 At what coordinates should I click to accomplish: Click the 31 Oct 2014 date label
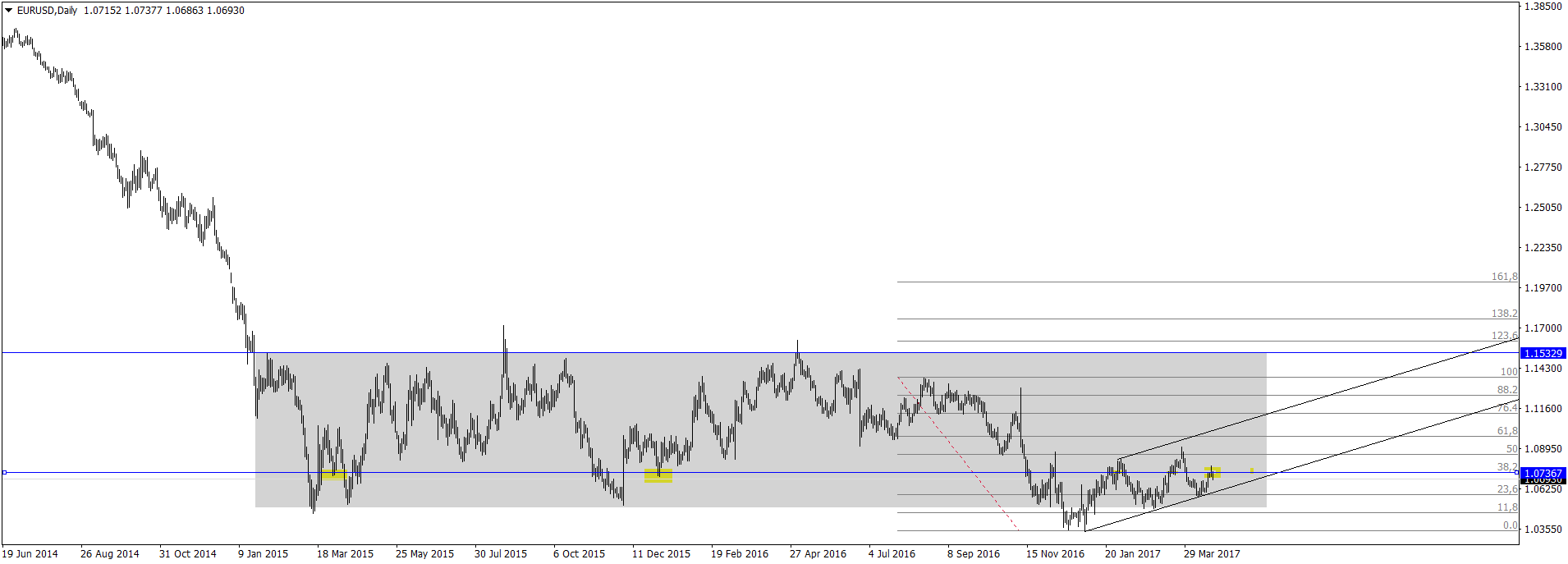188,554
